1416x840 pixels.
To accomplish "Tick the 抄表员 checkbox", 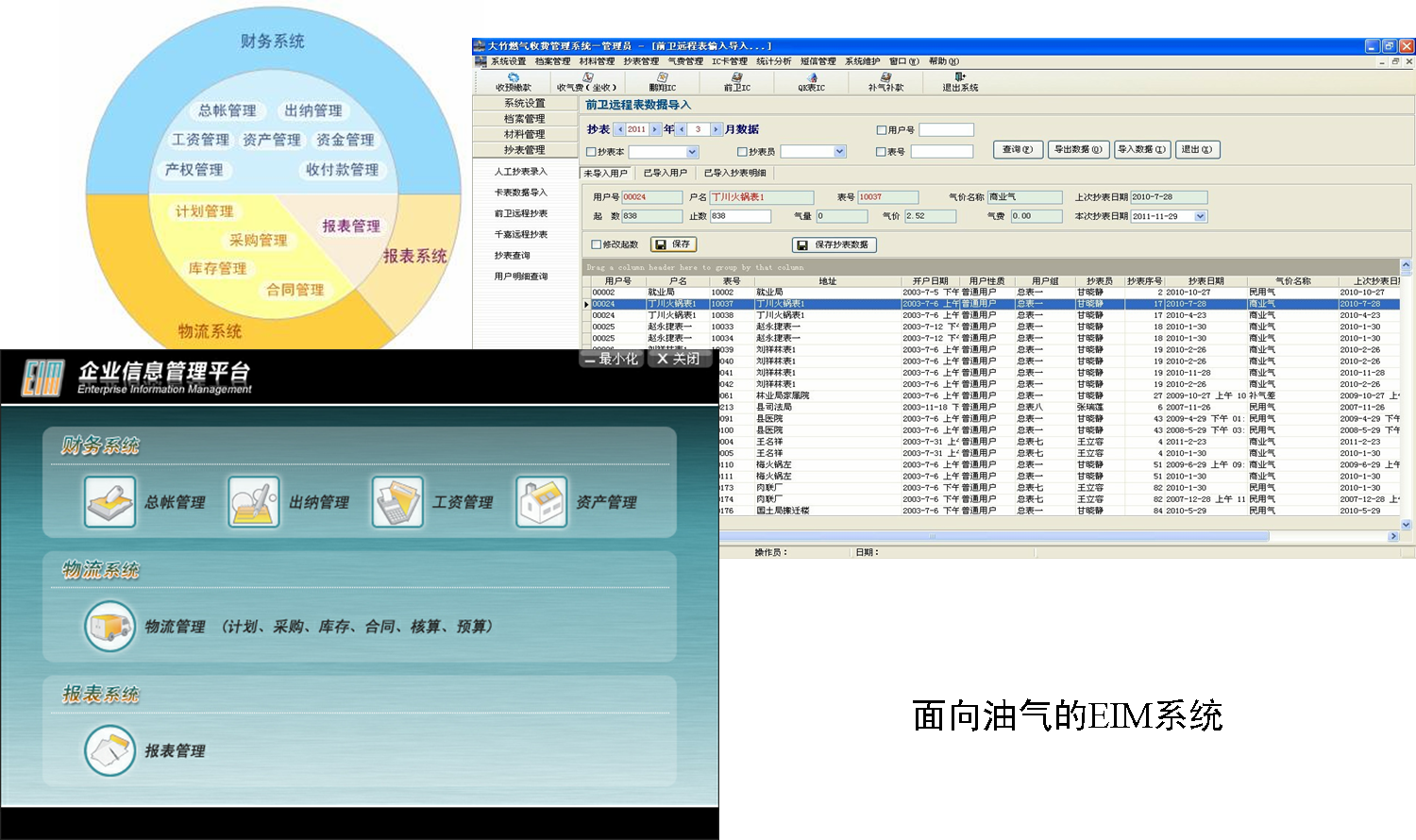I will pyautogui.click(x=742, y=152).
